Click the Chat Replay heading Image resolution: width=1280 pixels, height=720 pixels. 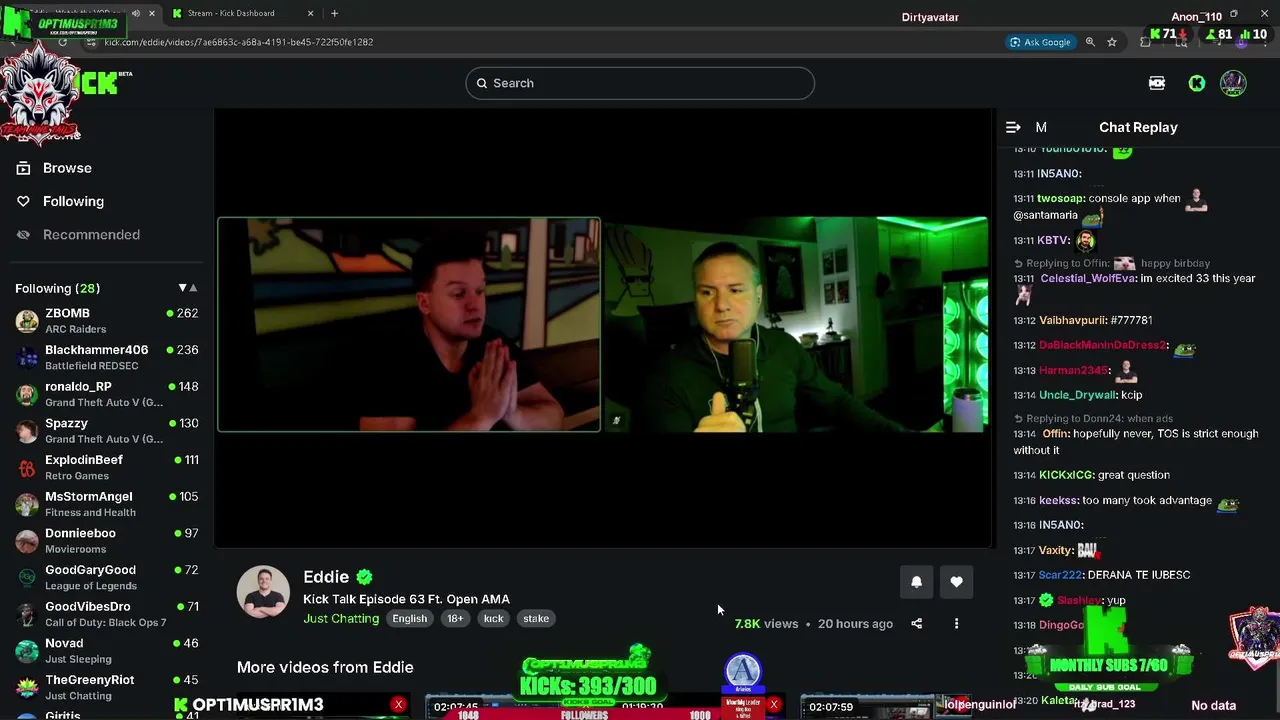click(x=1138, y=127)
